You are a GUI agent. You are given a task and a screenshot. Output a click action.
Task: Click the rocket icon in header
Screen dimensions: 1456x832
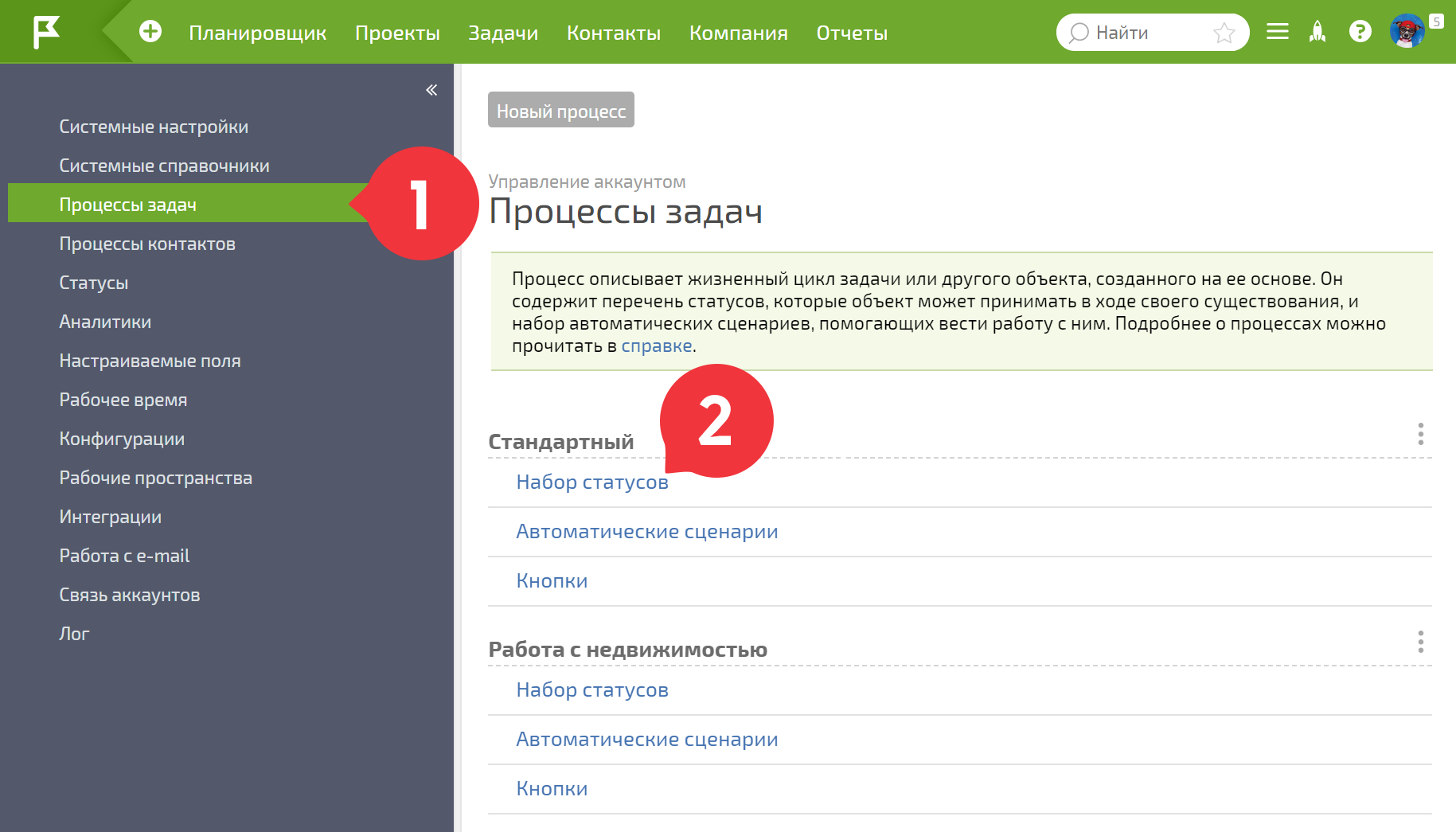pyautogui.click(x=1317, y=32)
